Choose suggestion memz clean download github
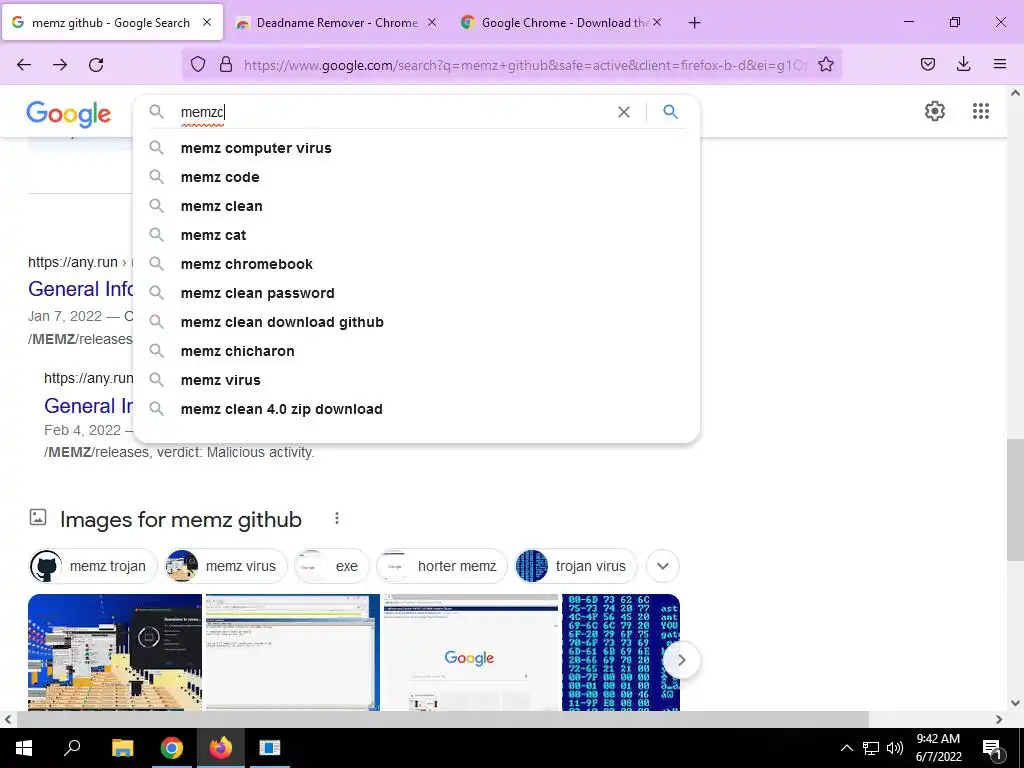The image size is (1024, 768). click(416, 322)
